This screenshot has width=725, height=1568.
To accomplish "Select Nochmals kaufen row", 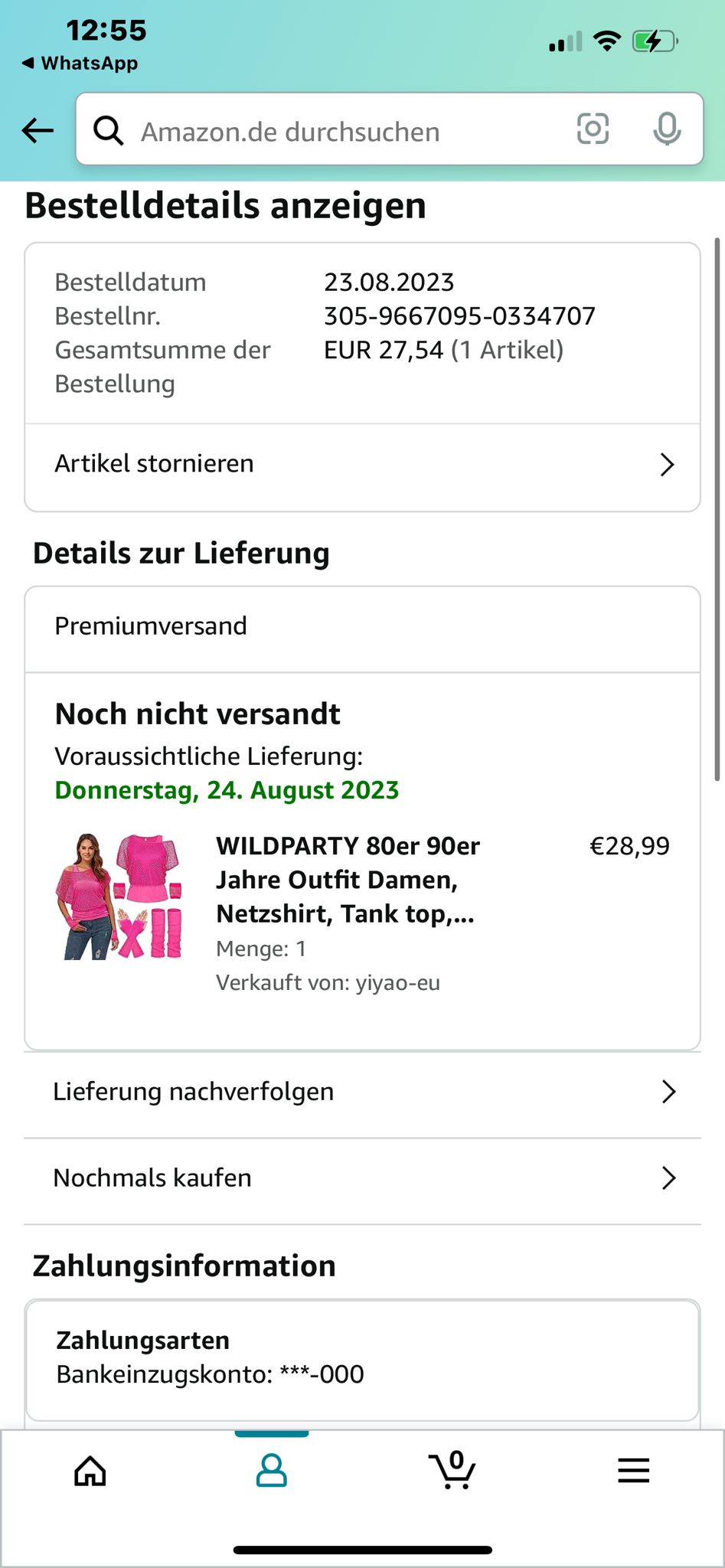I will tap(363, 1179).
